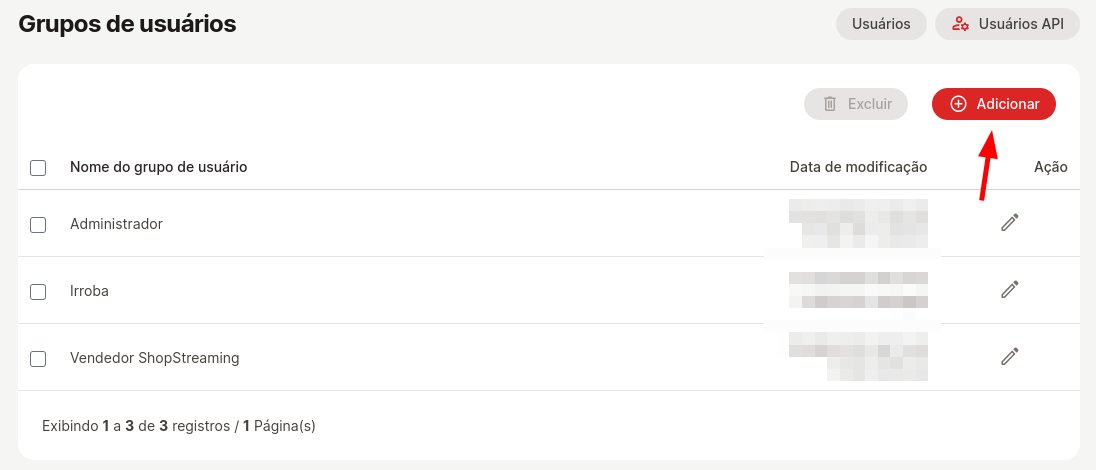Select the Vendedor ShopStreaming checkbox

[38, 359]
